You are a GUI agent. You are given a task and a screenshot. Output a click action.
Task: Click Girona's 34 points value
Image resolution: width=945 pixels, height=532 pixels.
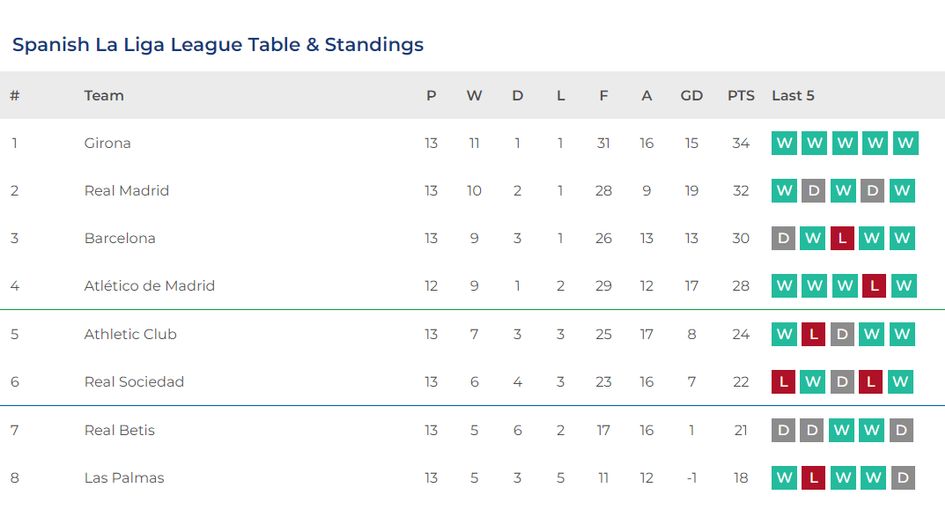[x=740, y=143]
